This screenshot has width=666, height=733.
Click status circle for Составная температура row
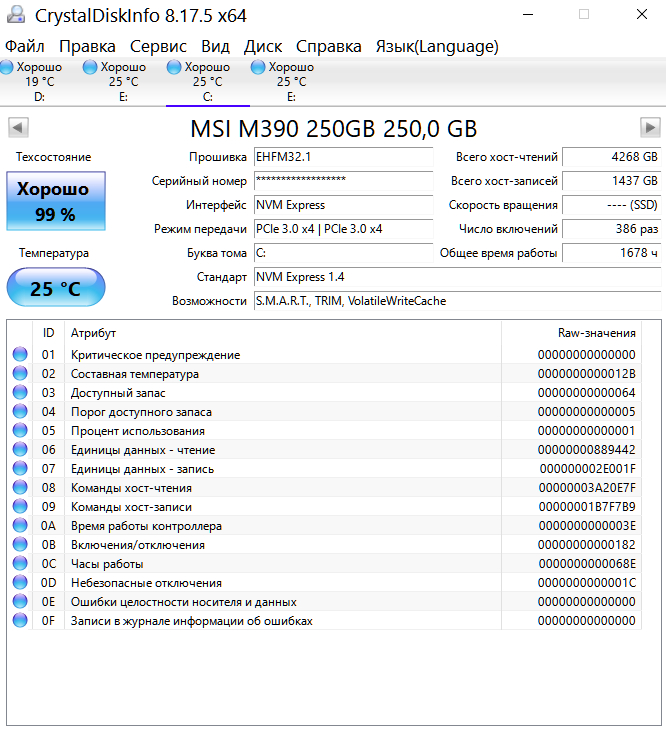tap(20, 374)
